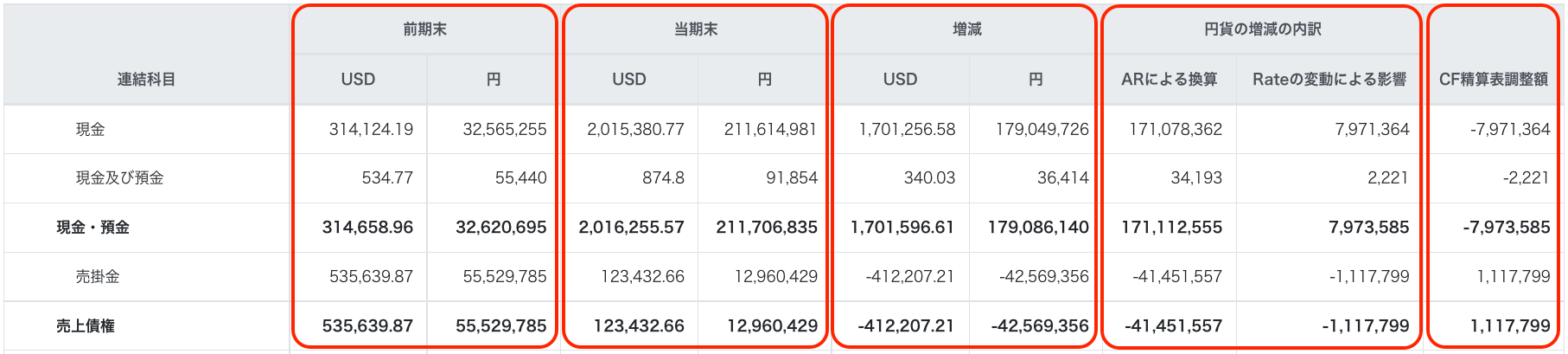Viewport: 1568px width, 354px height.
Task: Select the 円貨の増減の内訳 header
Action: click(1262, 29)
